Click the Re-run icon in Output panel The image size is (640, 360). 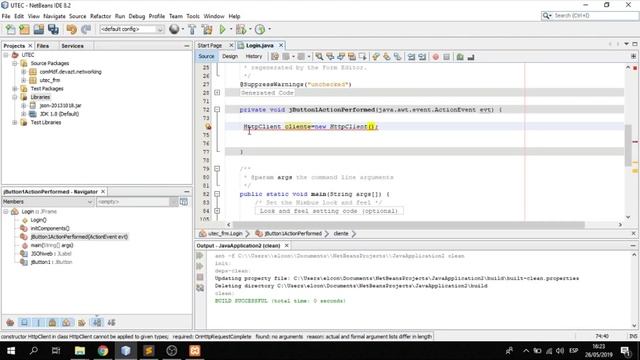coord(200,256)
